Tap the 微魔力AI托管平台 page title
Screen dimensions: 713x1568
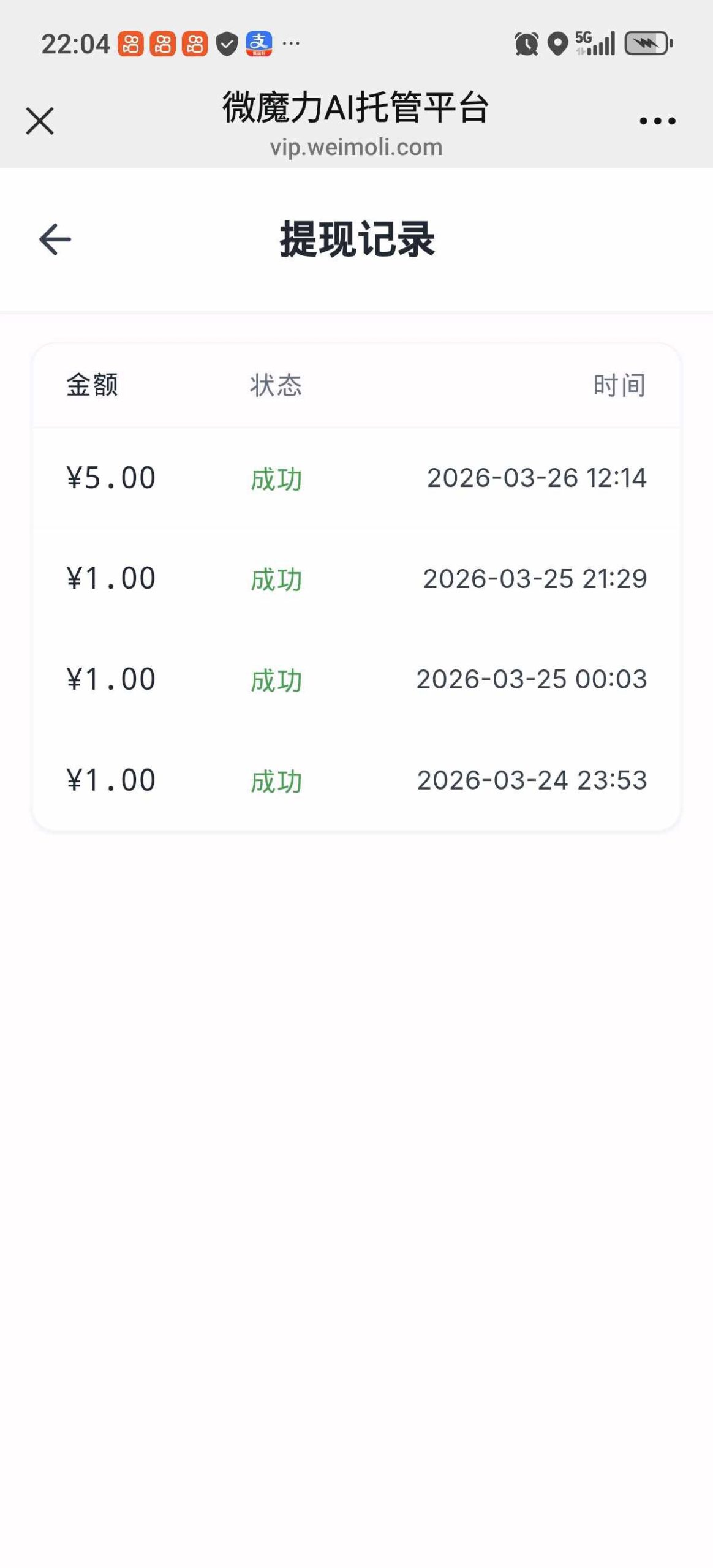click(x=356, y=107)
